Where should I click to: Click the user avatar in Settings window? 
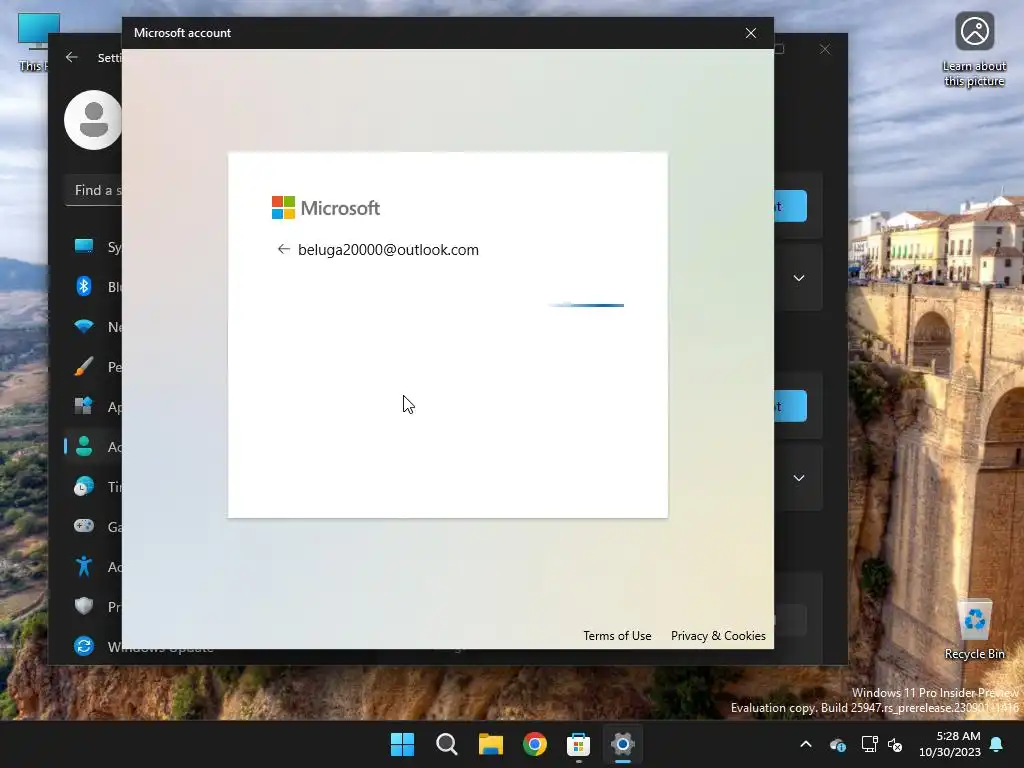[x=93, y=120]
